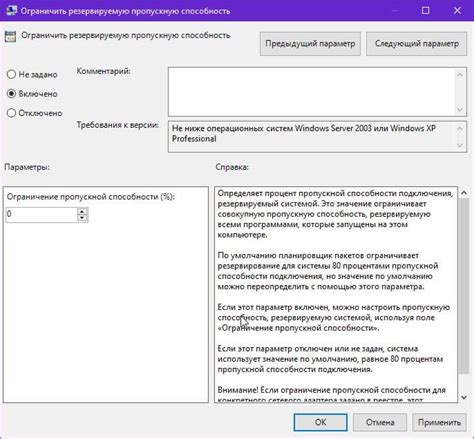Decrease bandwidth limit with spinner down arrow
The height and width of the screenshot is (439, 474).
click(82, 218)
